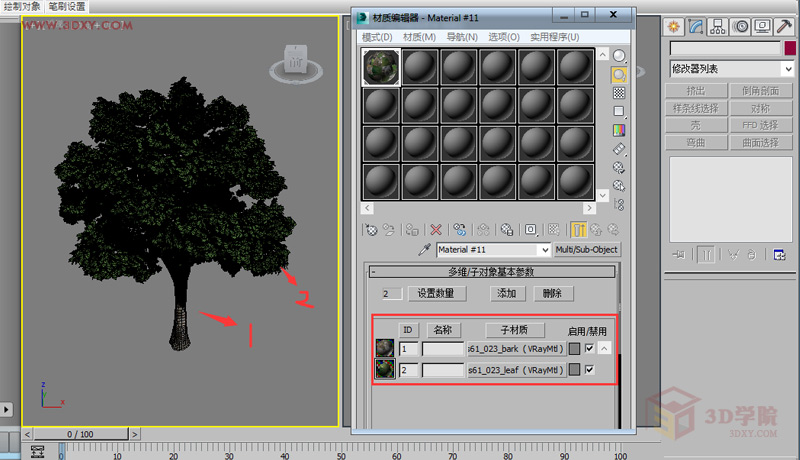Viewport: 800px width, 460px height.
Task: Click the name field of ID 1 row
Action: point(443,349)
